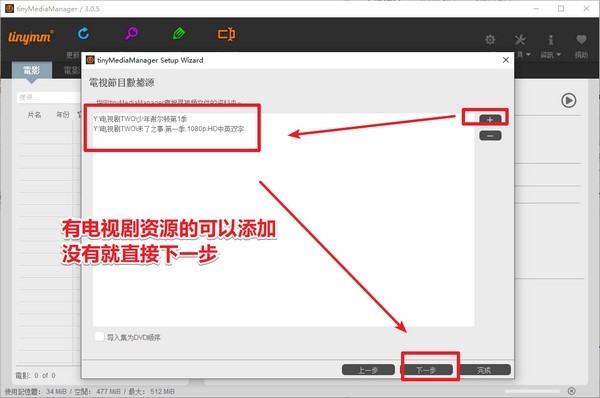Click the heart donate icon

581,39
